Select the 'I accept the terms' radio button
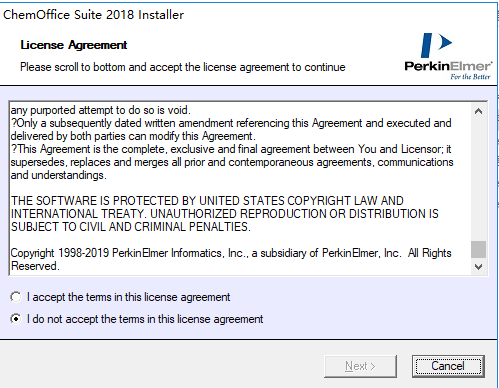 (15, 297)
